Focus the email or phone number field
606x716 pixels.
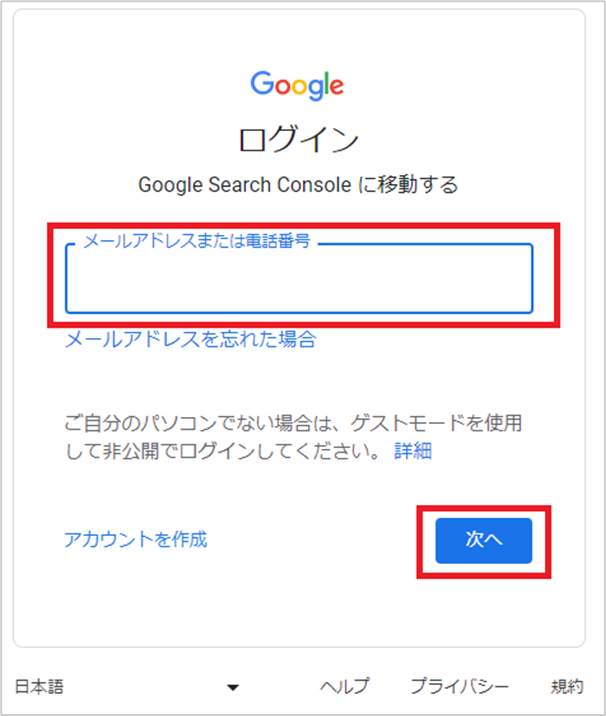(299, 279)
